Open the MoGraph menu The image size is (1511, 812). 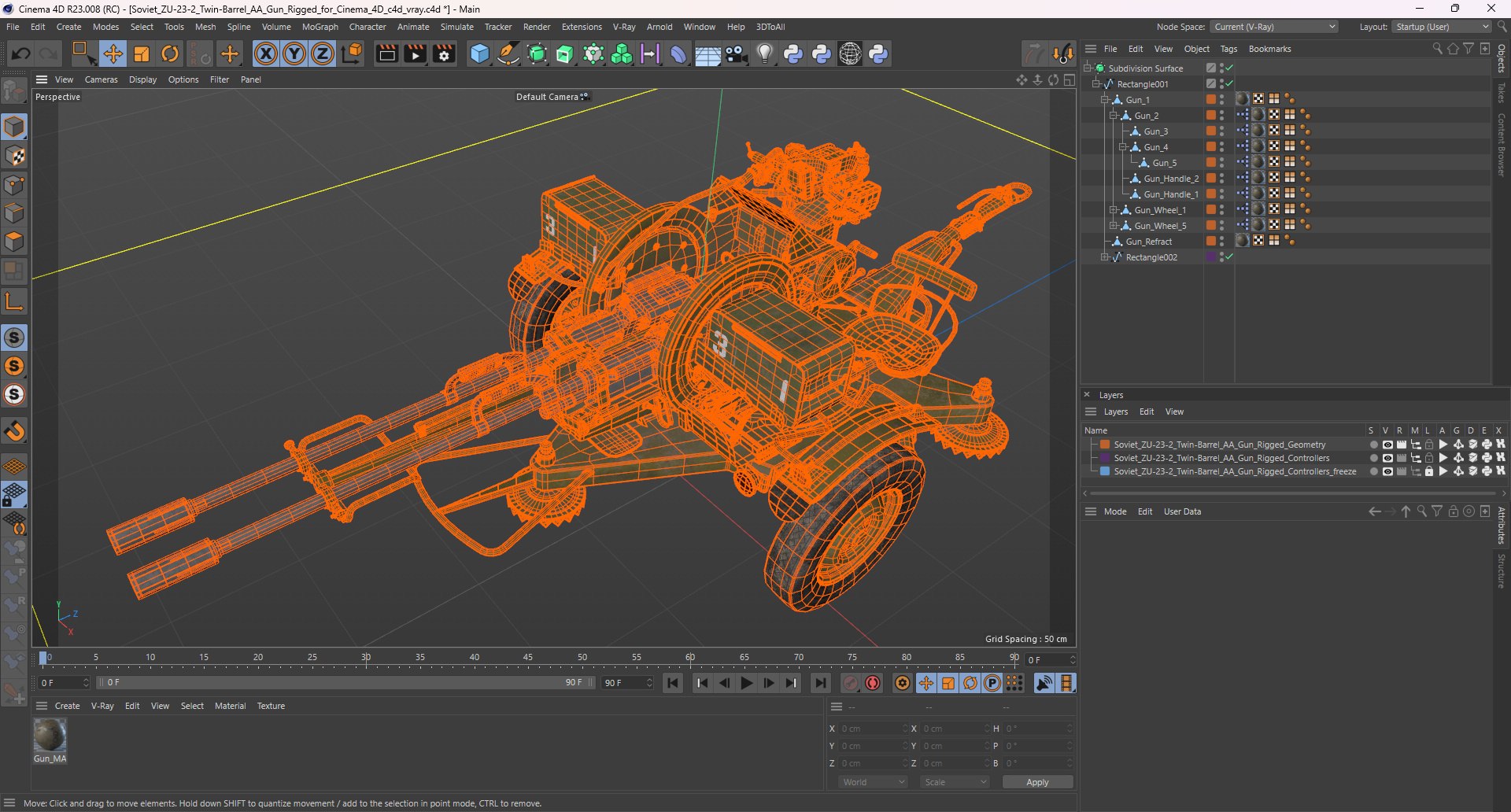pyautogui.click(x=320, y=27)
